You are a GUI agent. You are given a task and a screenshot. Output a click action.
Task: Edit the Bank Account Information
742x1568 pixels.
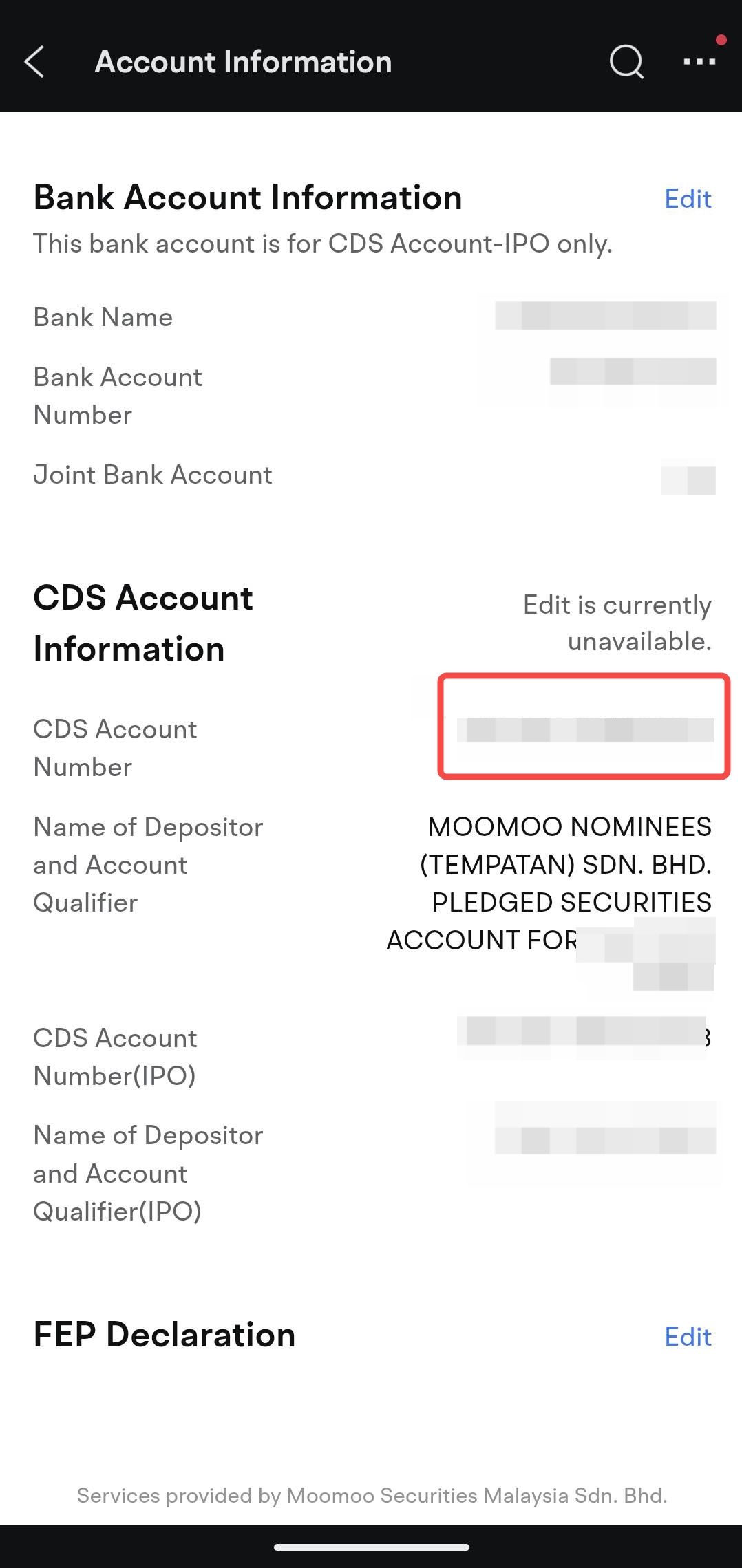688,199
